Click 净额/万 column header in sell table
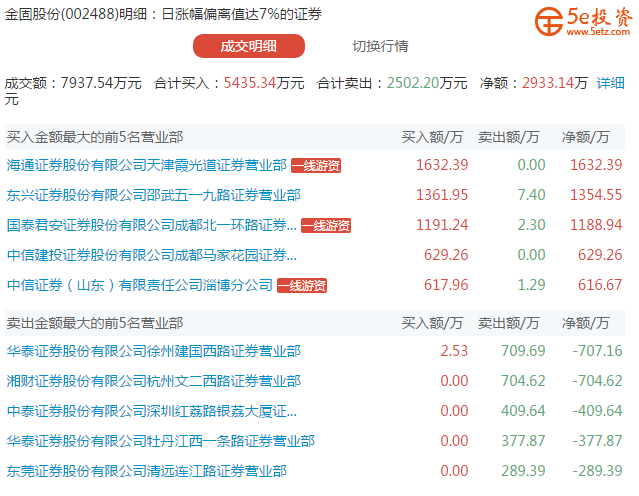Image resolution: width=639 pixels, height=496 pixels. coord(585,323)
